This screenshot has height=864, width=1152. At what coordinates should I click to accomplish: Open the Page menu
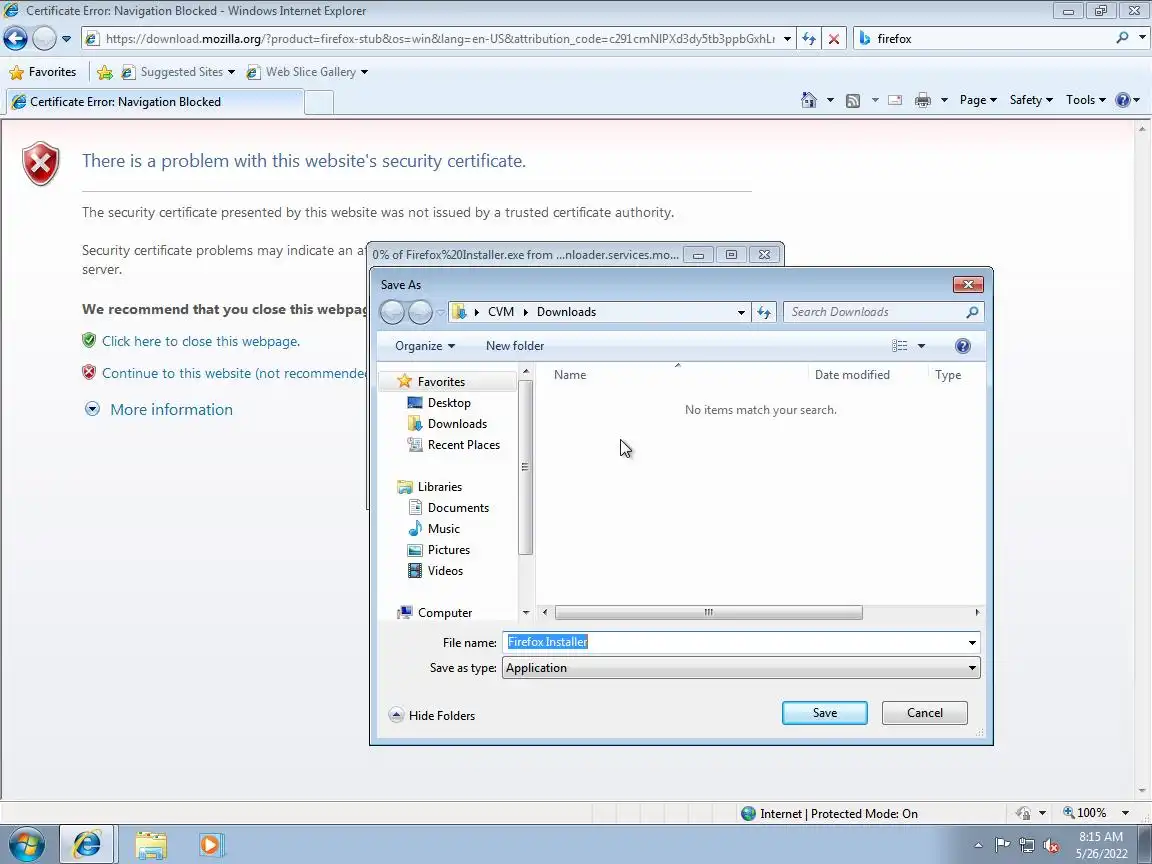978,100
